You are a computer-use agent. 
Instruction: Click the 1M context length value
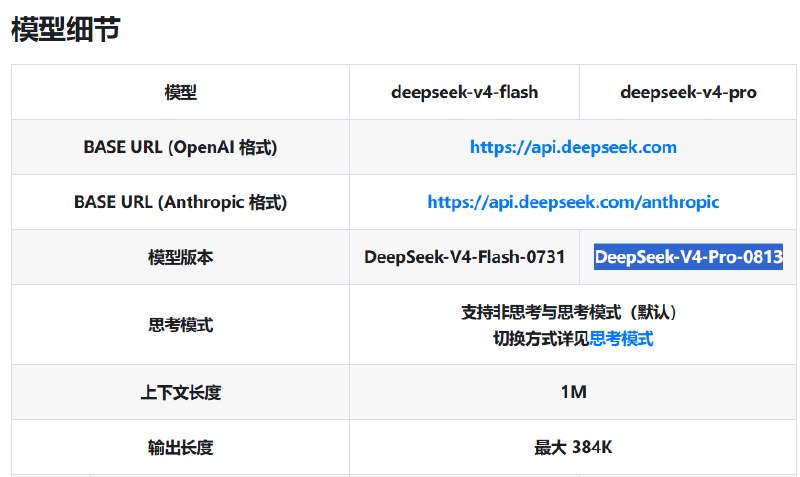coord(573,392)
